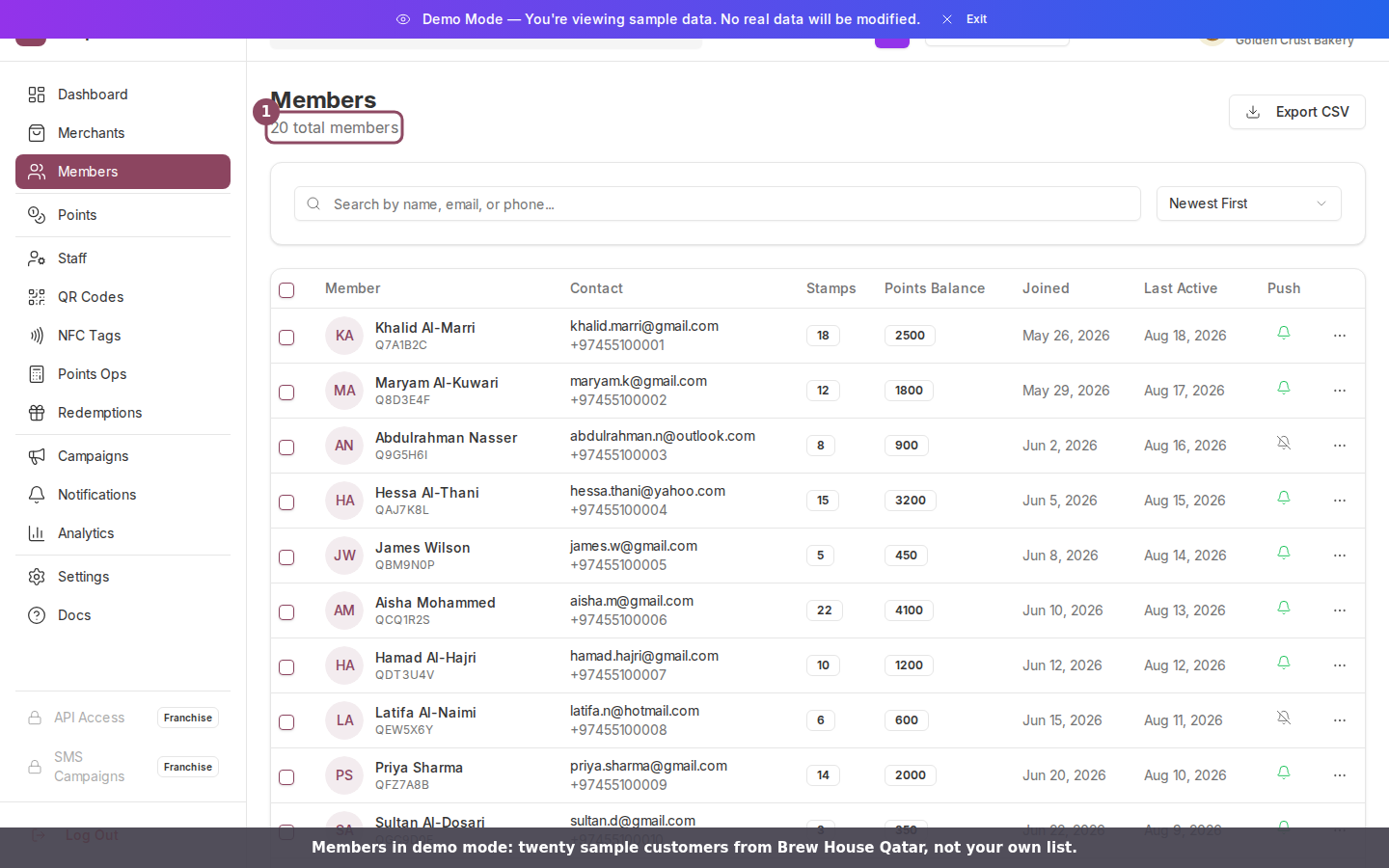
Task: Go to the Members section
Action: click(123, 172)
